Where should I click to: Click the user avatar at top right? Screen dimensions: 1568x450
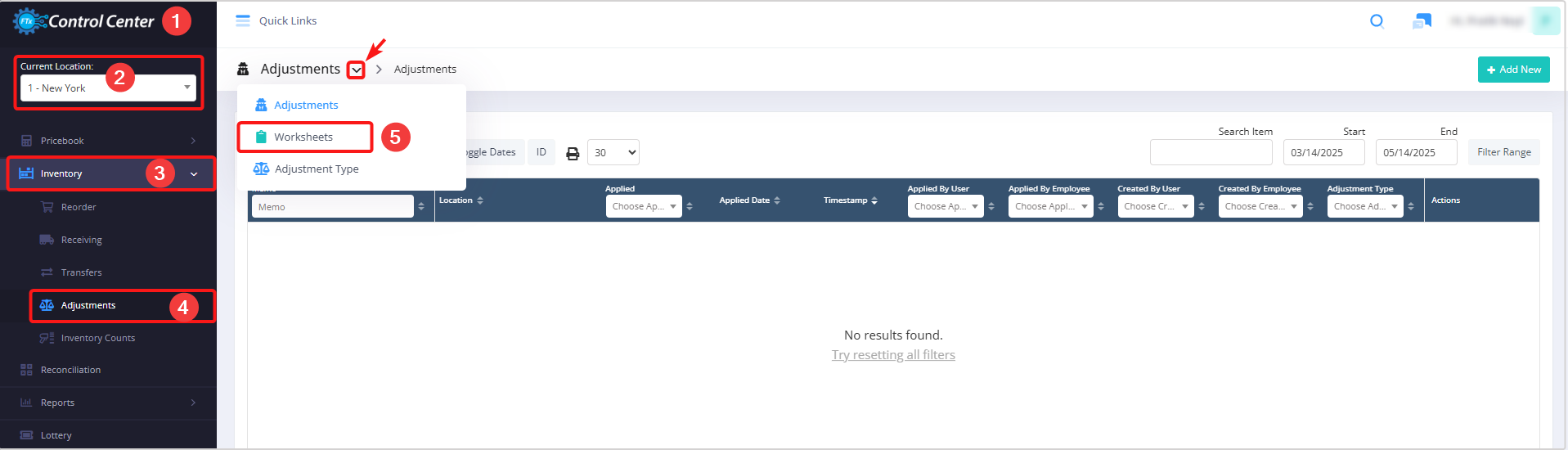[1545, 21]
